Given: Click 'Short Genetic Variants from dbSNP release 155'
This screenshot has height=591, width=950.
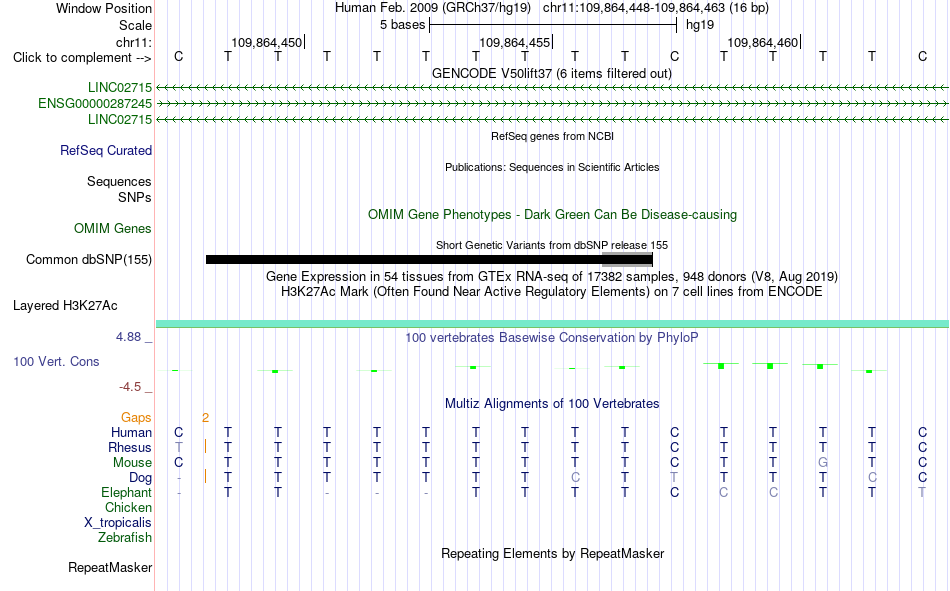Looking at the screenshot, I should [552, 245].
